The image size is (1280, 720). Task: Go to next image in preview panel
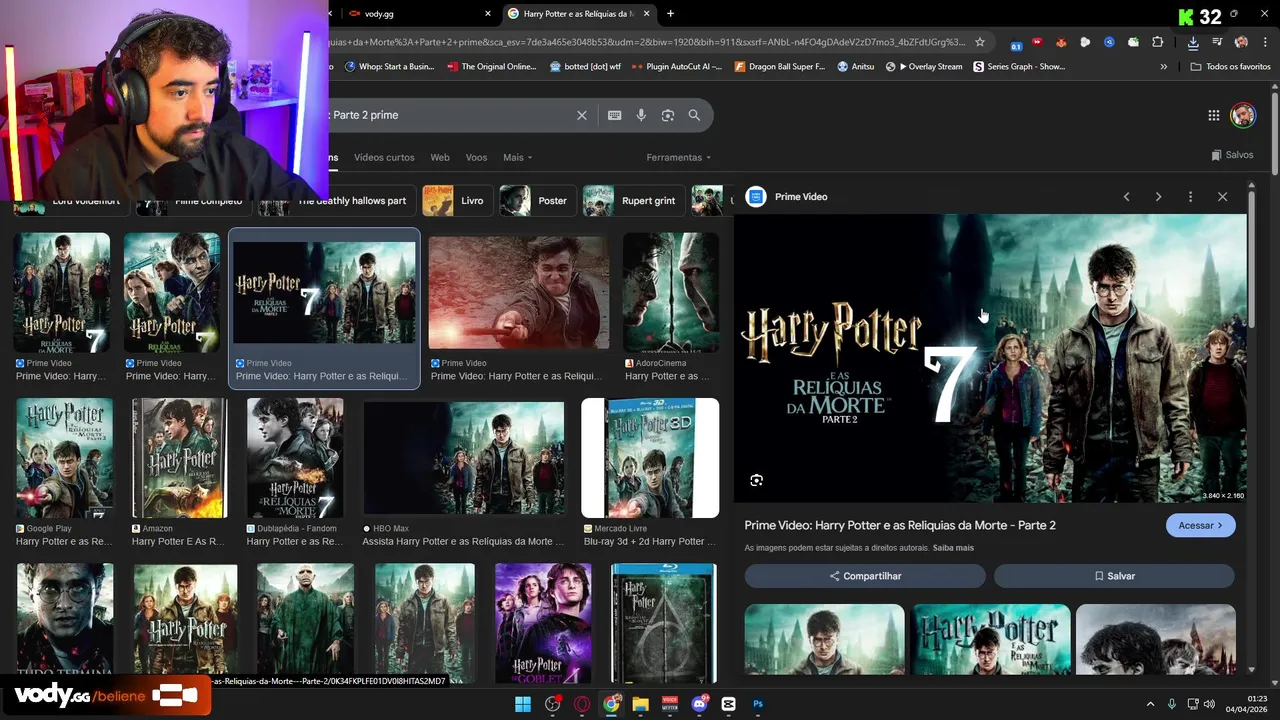[1158, 197]
